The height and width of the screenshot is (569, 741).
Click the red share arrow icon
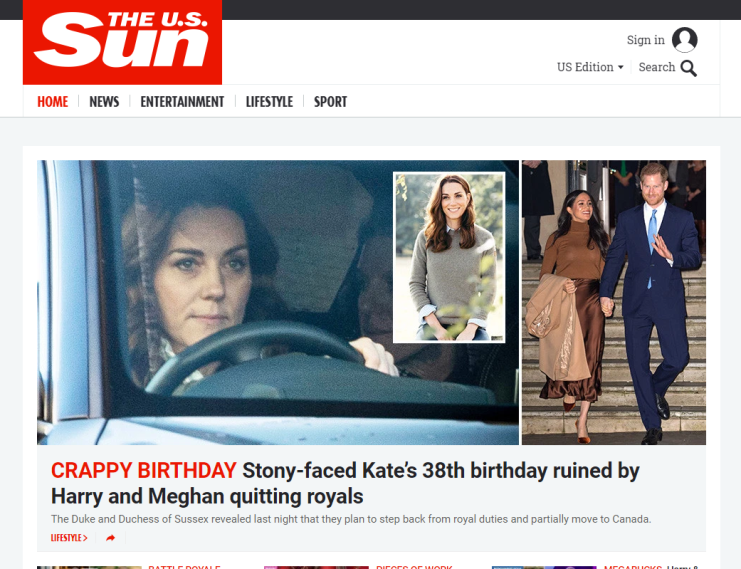110,538
